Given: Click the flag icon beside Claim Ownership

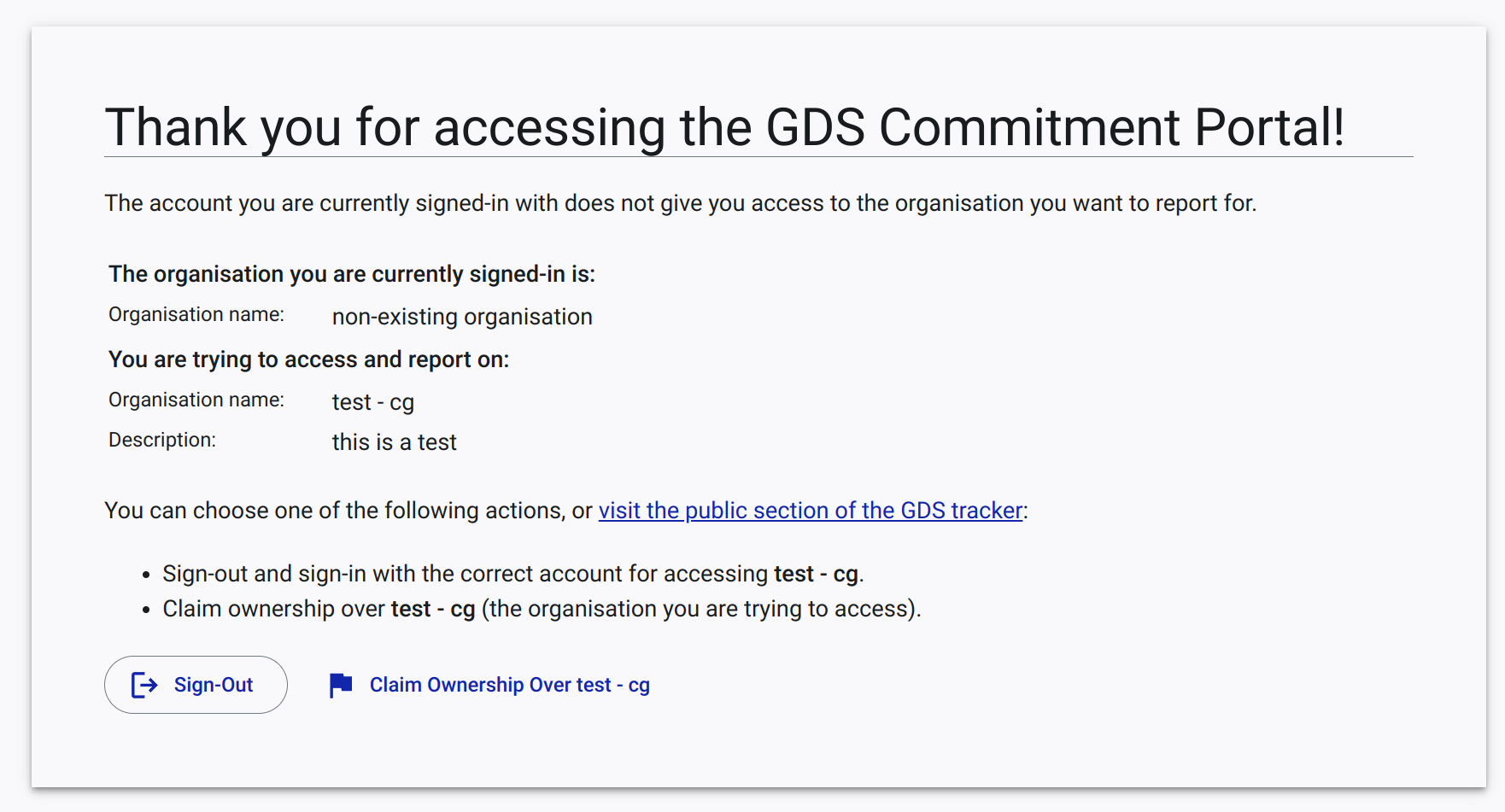Looking at the screenshot, I should pos(341,685).
